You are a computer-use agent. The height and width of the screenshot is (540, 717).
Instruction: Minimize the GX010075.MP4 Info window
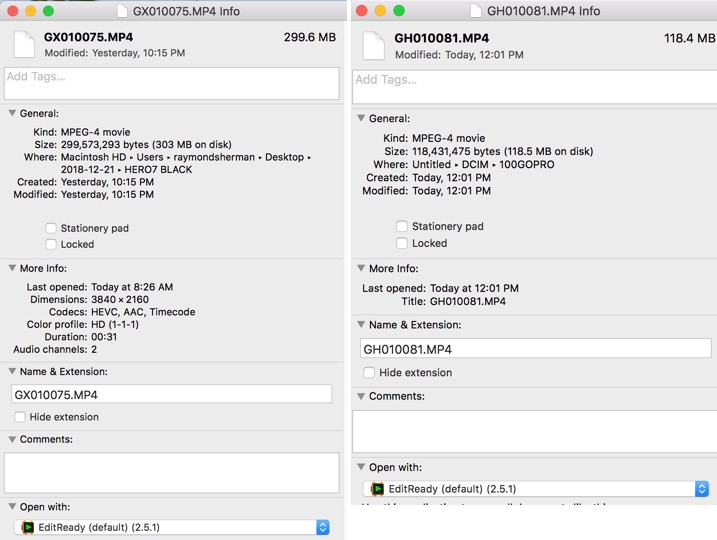pos(31,11)
